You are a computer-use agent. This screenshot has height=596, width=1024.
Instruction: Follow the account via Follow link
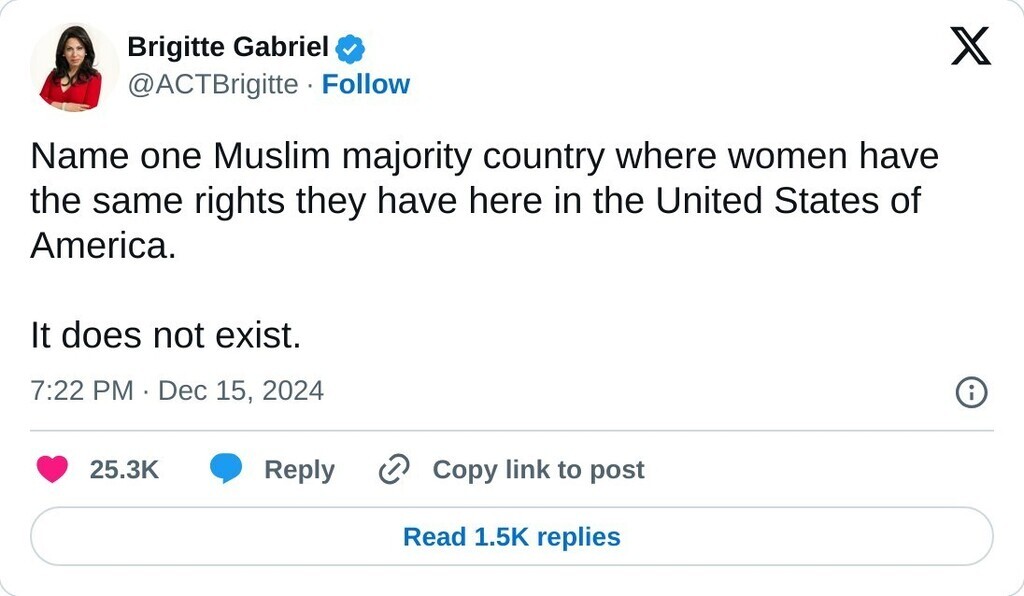366,85
